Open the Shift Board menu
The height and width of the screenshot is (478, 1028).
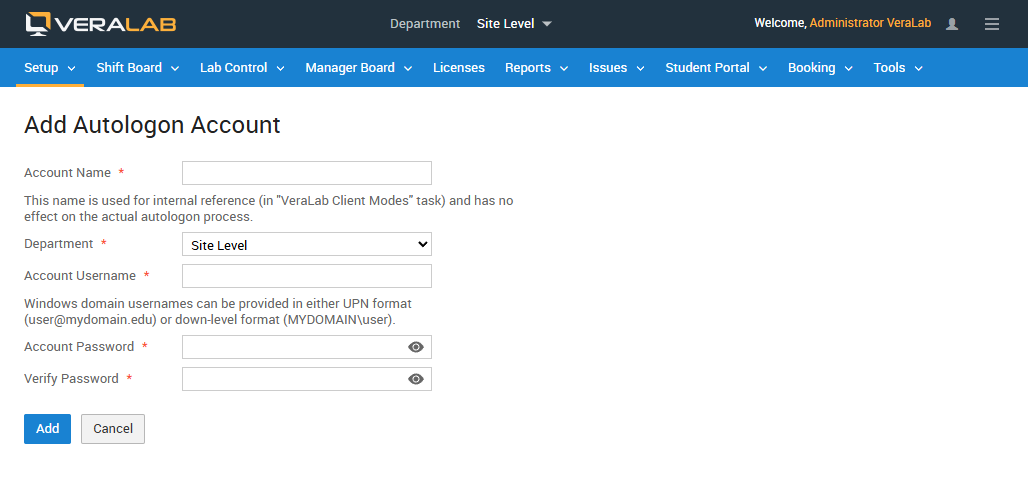click(x=138, y=68)
